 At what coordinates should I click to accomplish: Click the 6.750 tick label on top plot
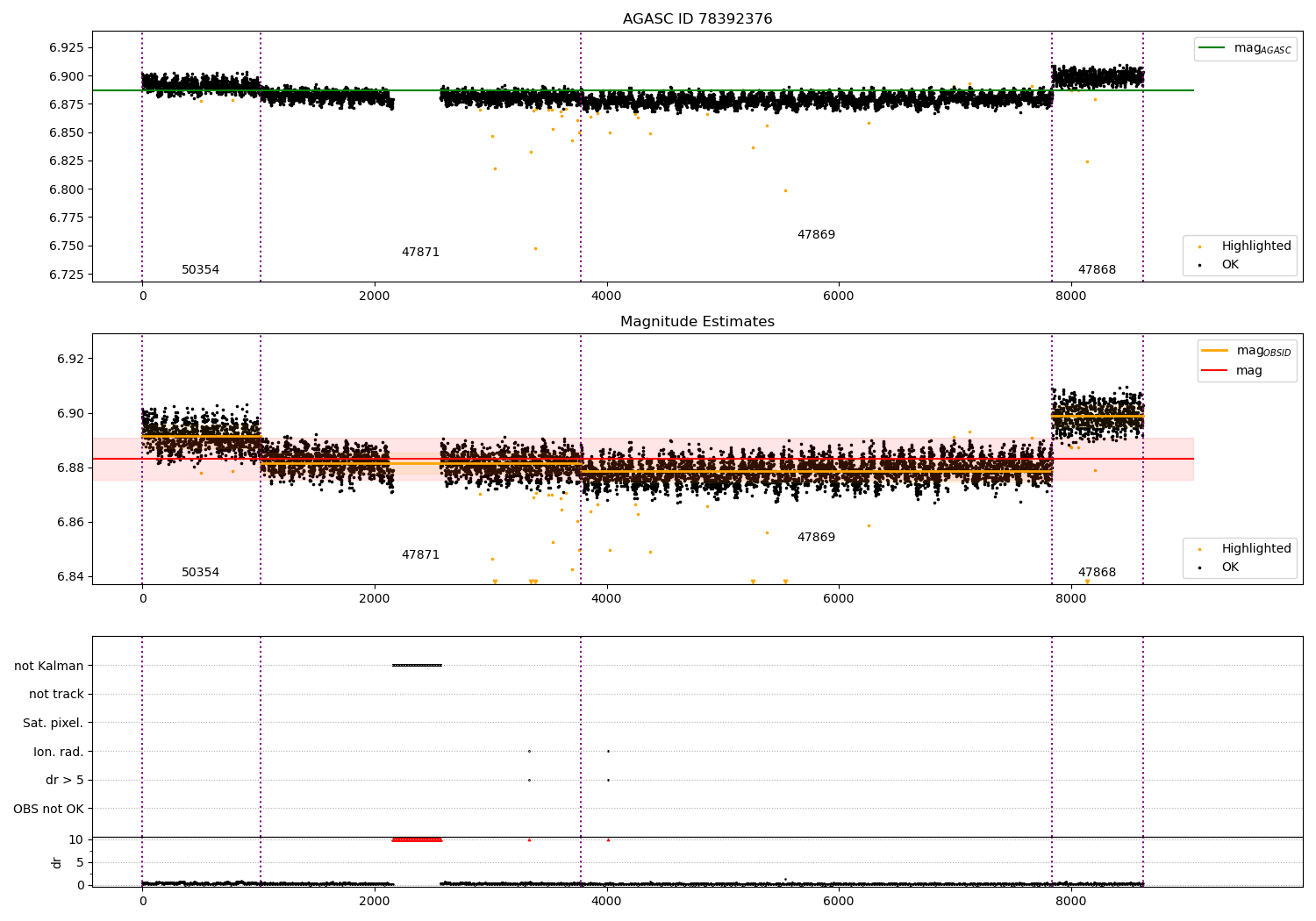66,246
